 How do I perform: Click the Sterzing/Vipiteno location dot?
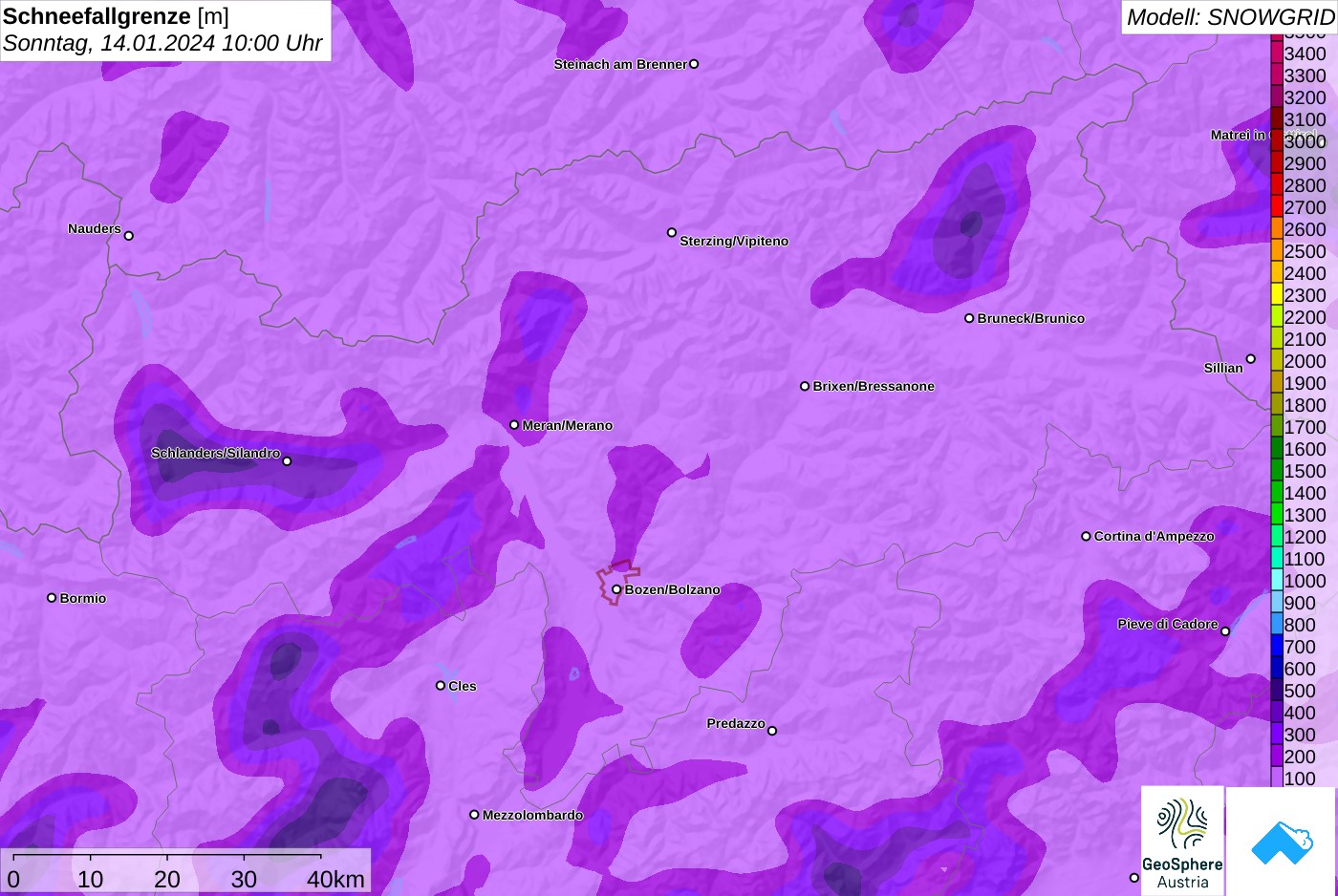[x=672, y=232]
